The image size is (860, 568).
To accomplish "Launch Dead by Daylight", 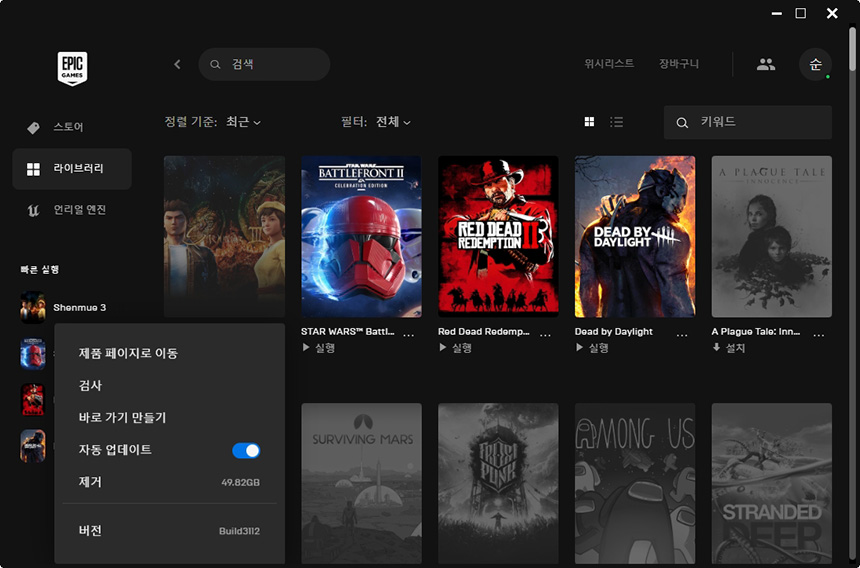I will pyautogui.click(x=592, y=348).
